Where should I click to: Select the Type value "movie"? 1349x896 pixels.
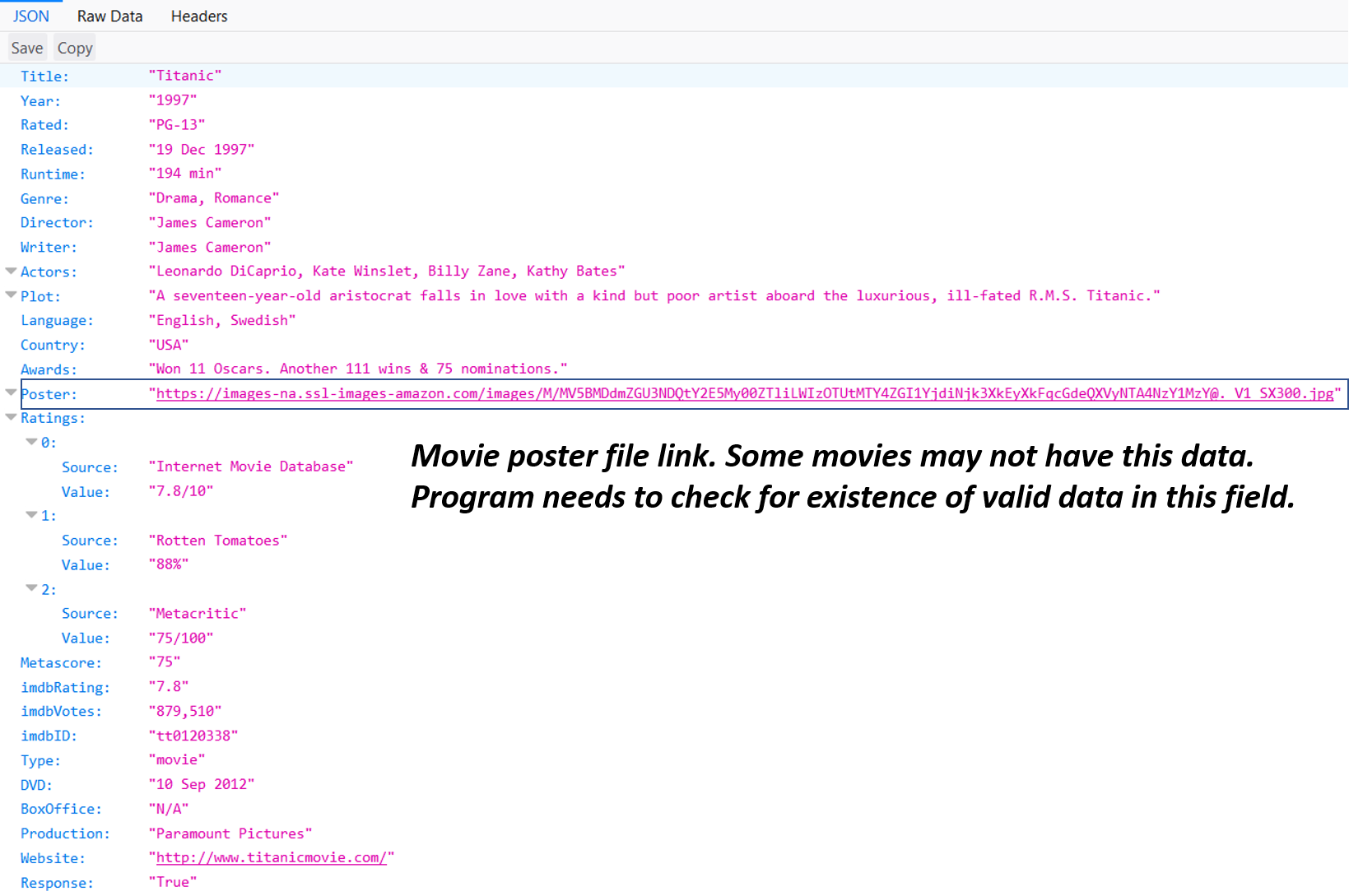click(x=177, y=759)
